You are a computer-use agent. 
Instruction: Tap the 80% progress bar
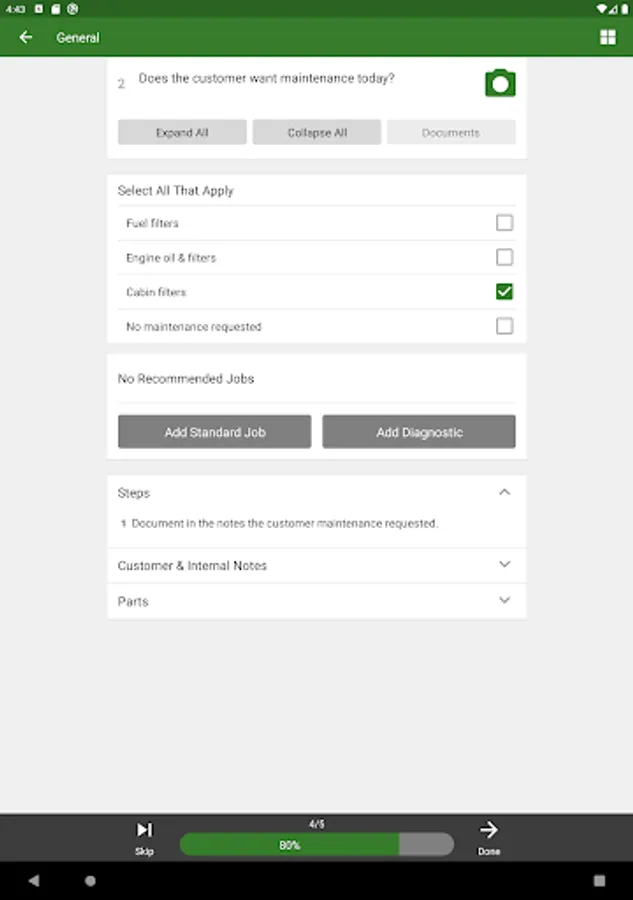point(316,844)
